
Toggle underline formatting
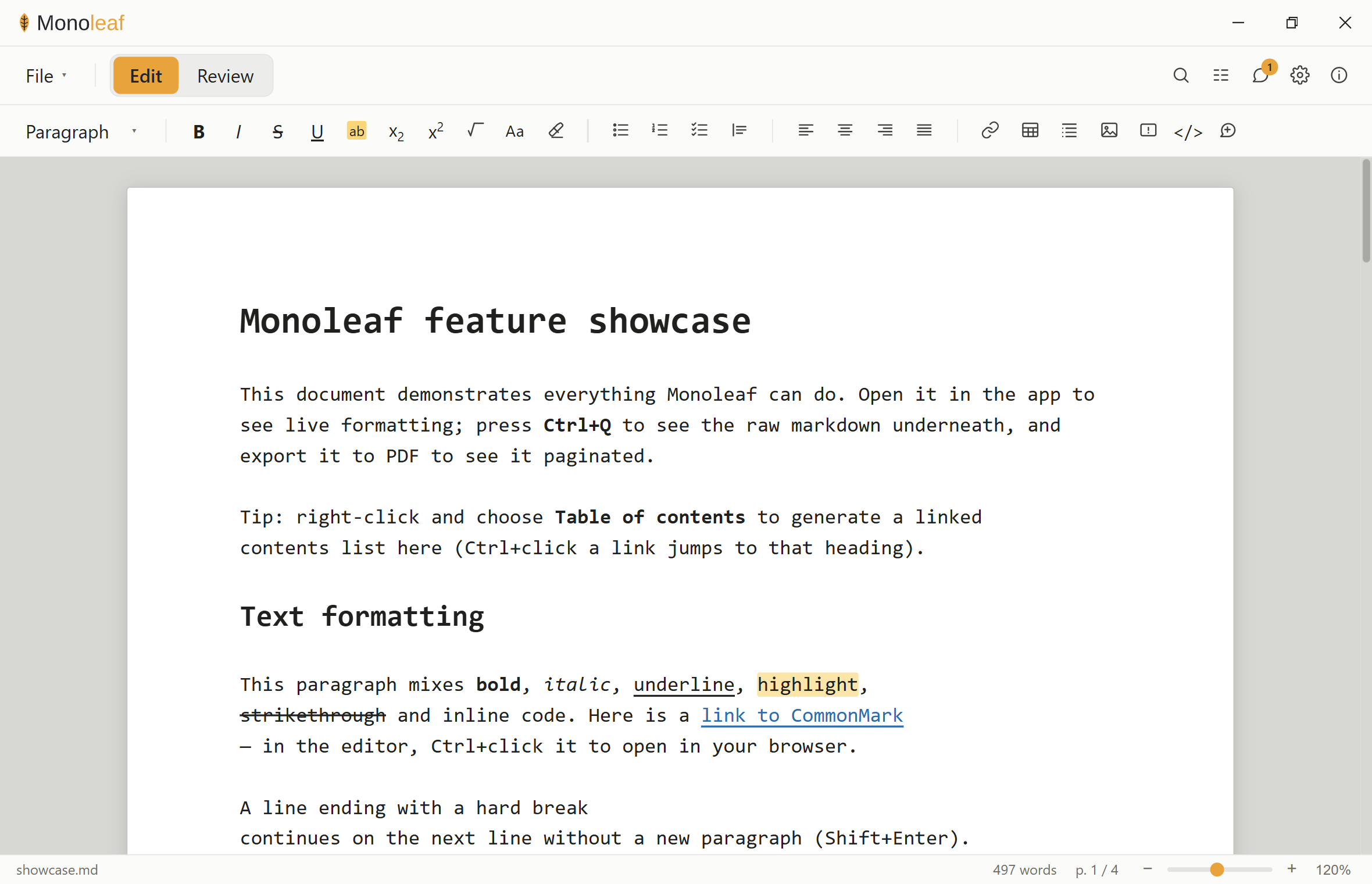[x=317, y=131]
